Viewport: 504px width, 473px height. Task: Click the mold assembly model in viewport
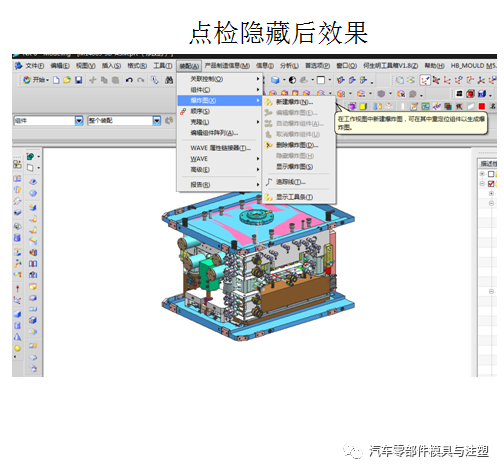coord(258,266)
